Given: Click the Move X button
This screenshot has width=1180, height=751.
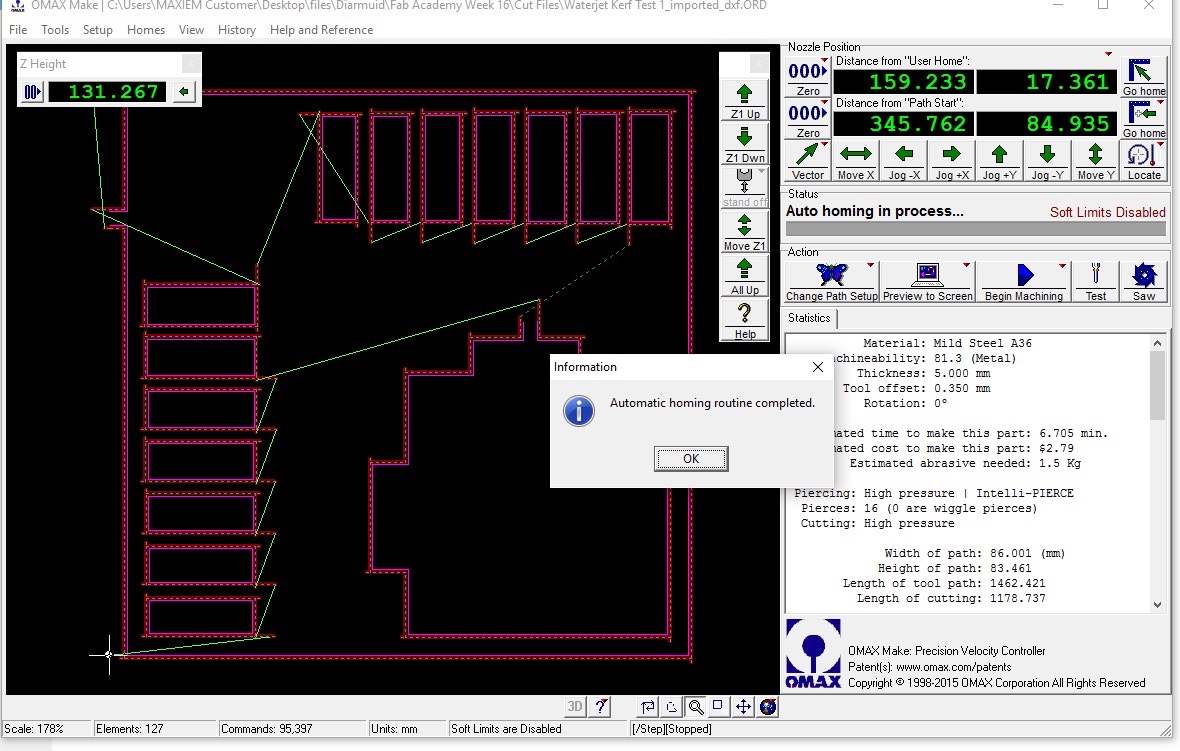Looking at the screenshot, I should pos(856,161).
